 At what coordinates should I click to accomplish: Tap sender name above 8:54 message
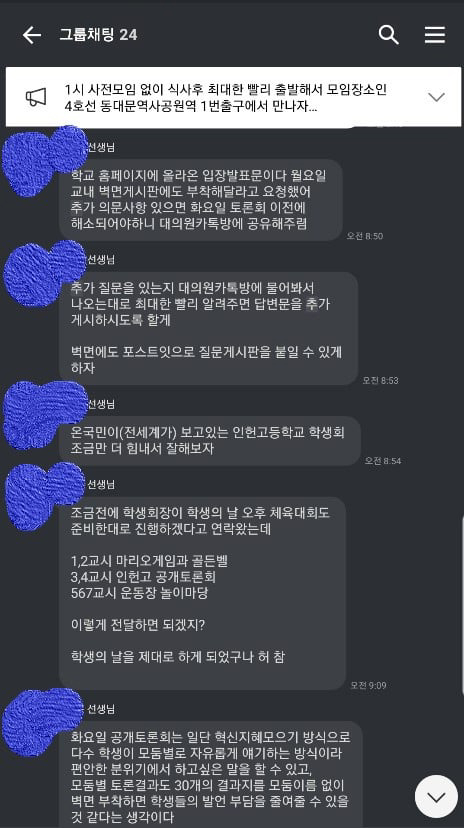[x=100, y=404]
